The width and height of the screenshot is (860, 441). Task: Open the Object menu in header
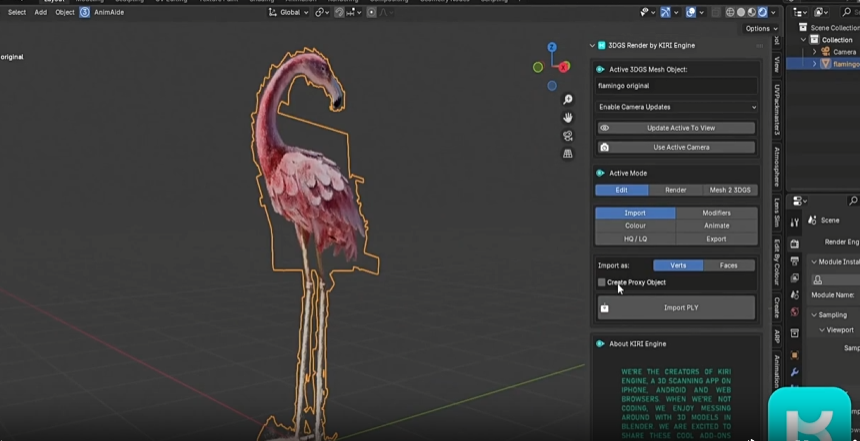click(x=65, y=13)
